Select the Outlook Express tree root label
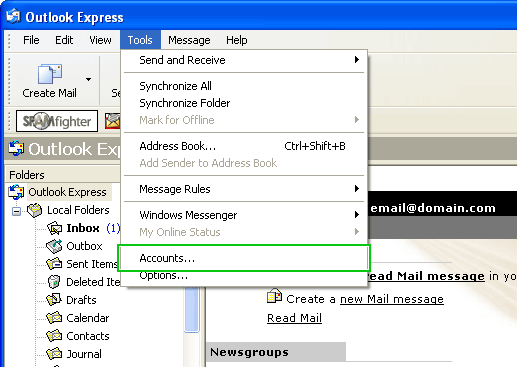Viewport: 517px width, 367px height. click(68, 192)
